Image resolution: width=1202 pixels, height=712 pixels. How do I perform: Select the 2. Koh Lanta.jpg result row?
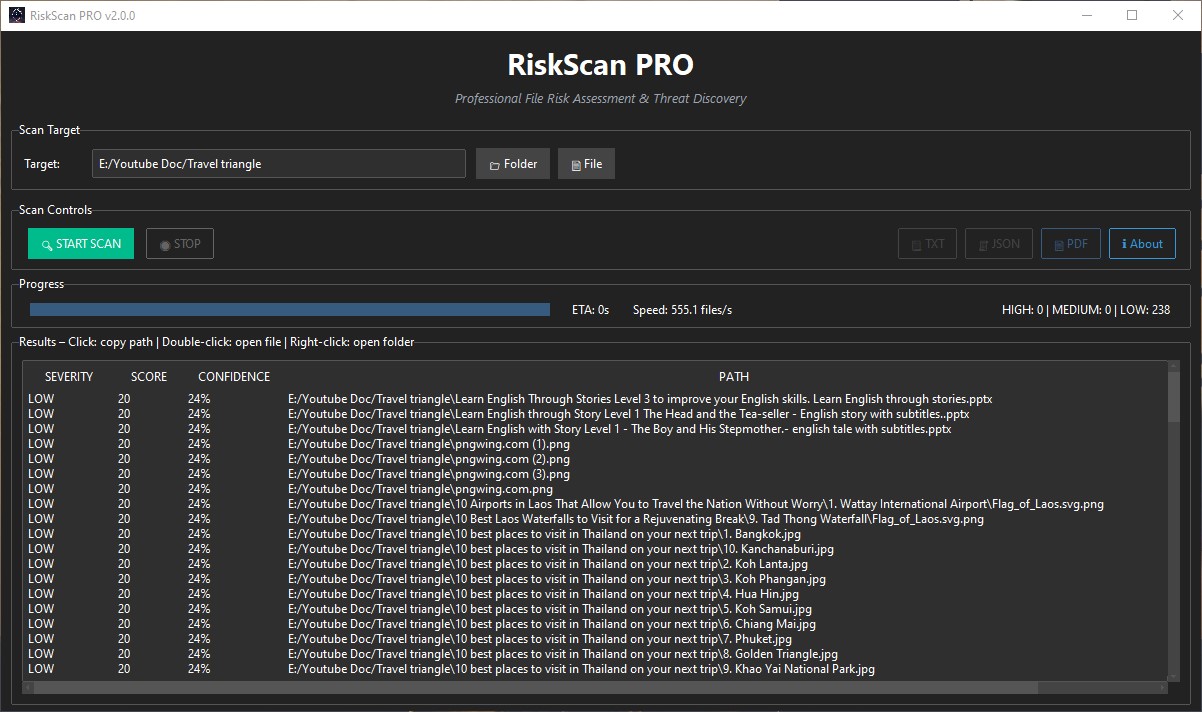click(595, 564)
